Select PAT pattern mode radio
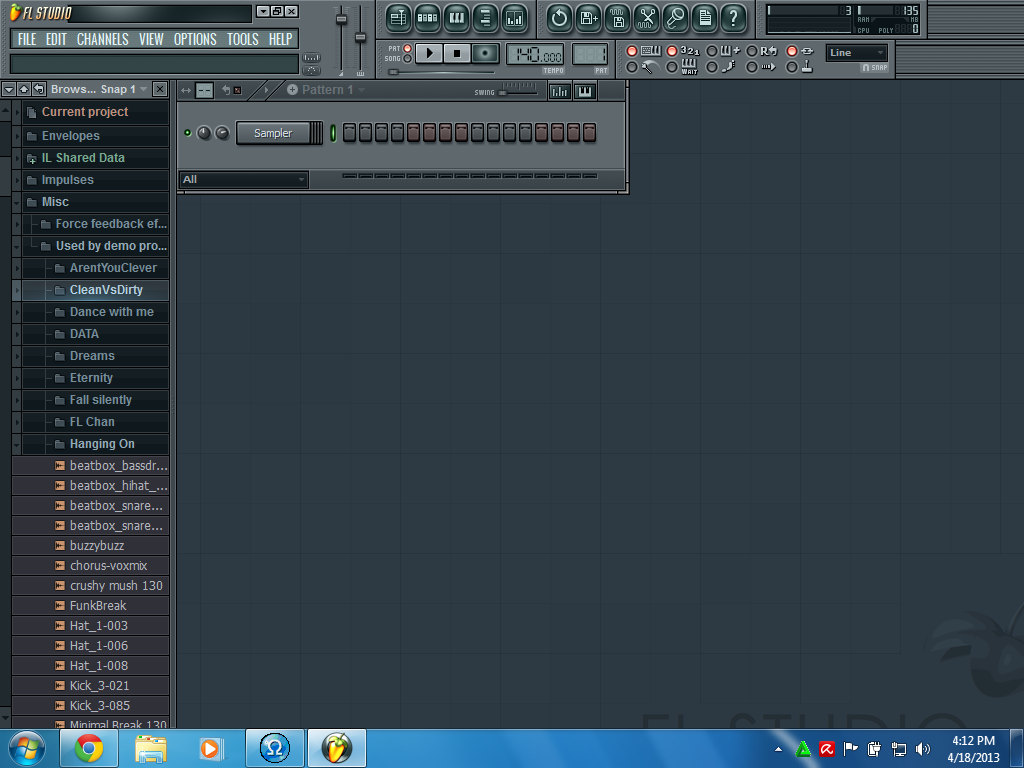 (x=408, y=48)
